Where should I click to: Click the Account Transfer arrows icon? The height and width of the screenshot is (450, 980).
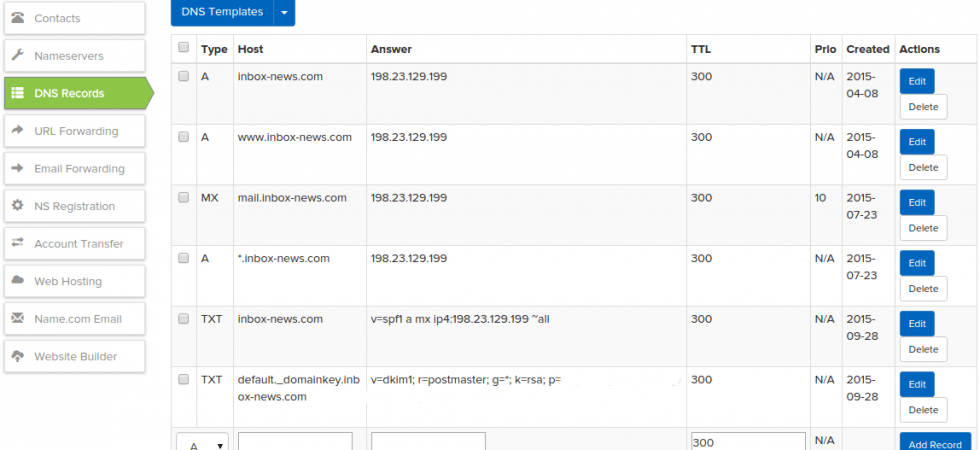18,243
